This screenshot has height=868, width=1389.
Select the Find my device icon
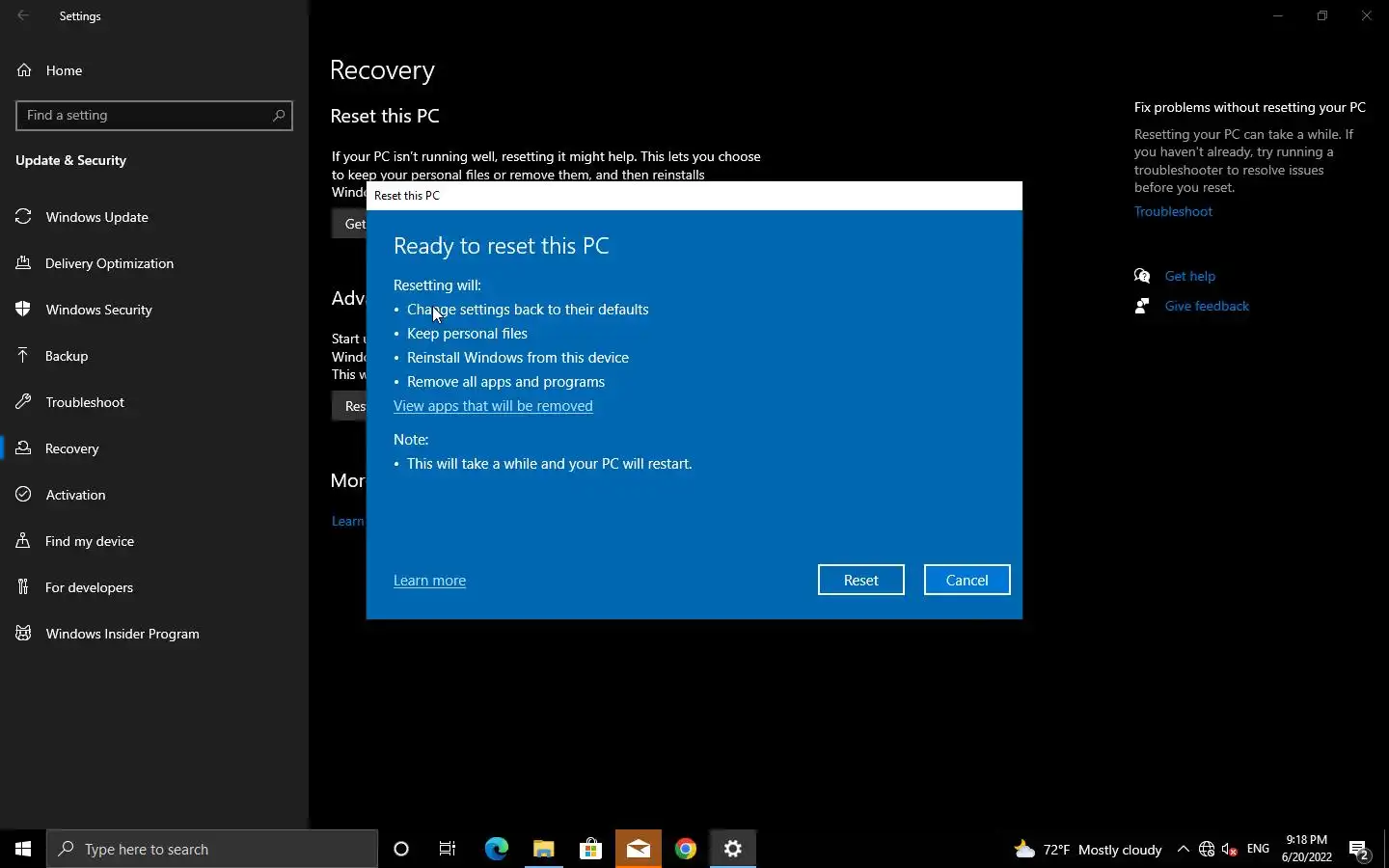tap(24, 541)
